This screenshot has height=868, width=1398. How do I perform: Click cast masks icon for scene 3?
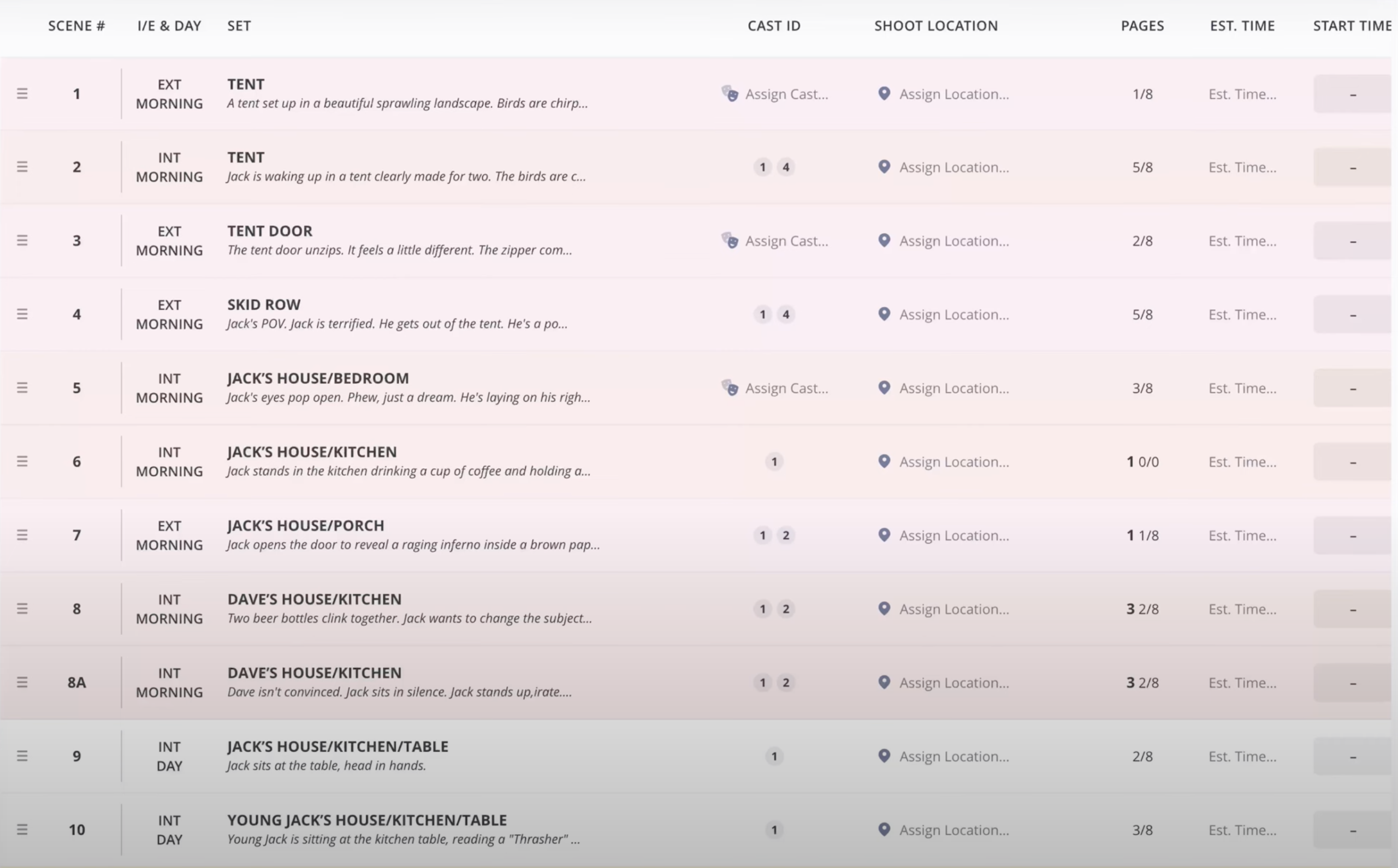[x=730, y=240]
